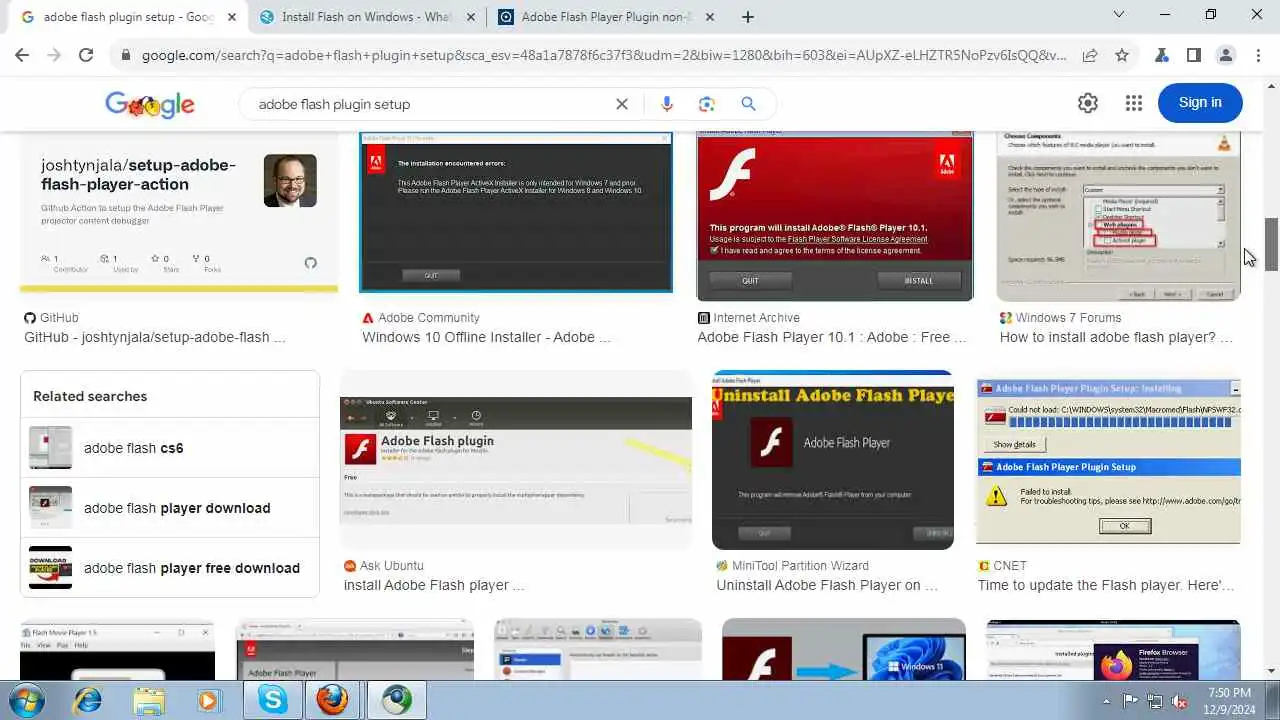1280x720 pixels.
Task: Click the page vertical scrollbar thumb
Action: coord(1272,243)
